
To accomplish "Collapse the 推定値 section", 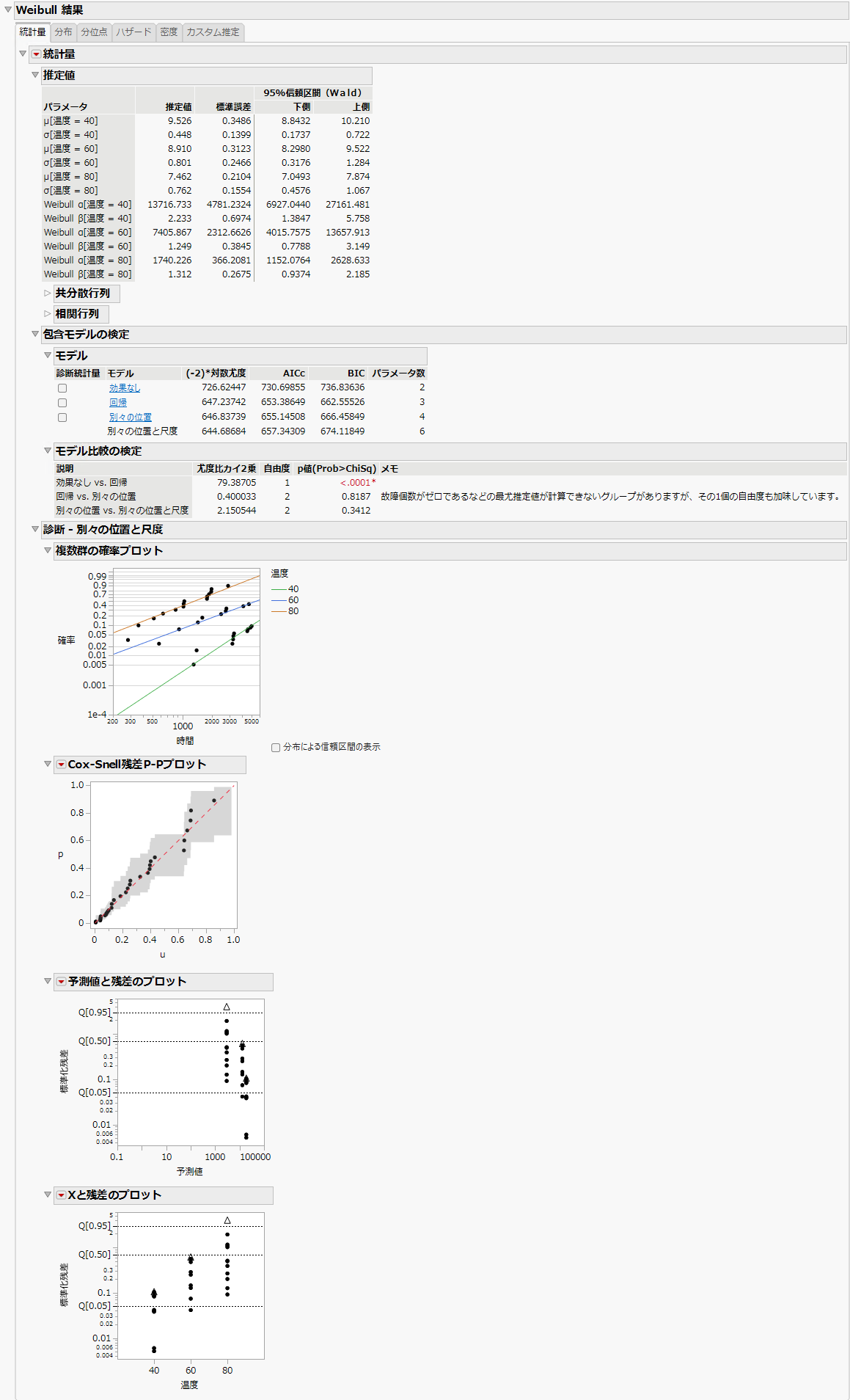I will tap(35, 75).
